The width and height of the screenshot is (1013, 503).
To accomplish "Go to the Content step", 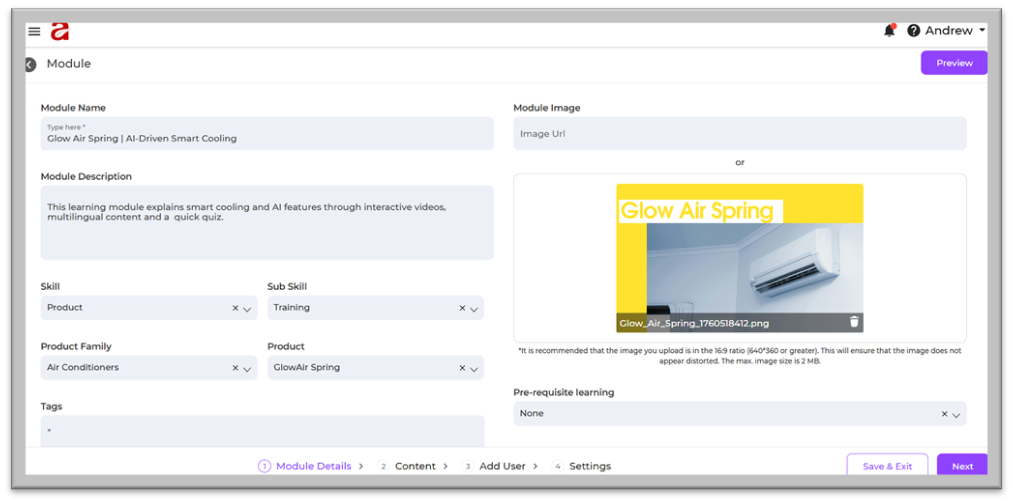I will point(414,466).
